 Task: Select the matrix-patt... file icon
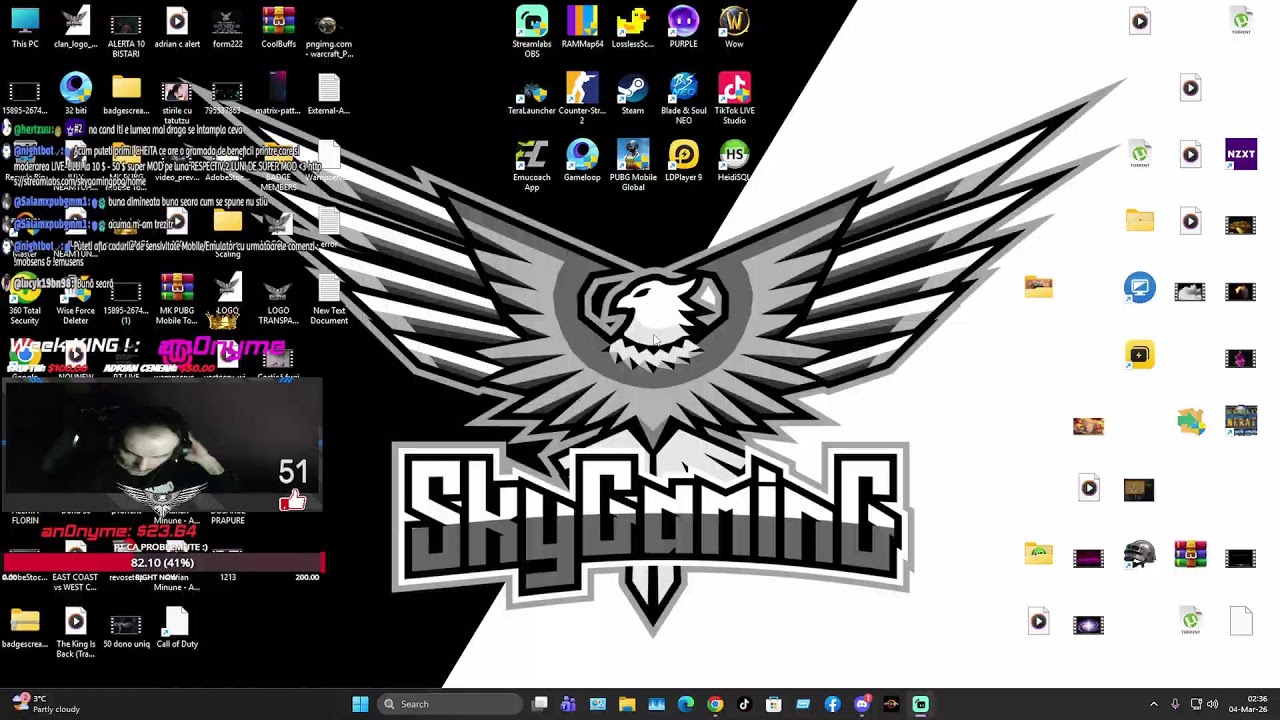tap(278, 94)
